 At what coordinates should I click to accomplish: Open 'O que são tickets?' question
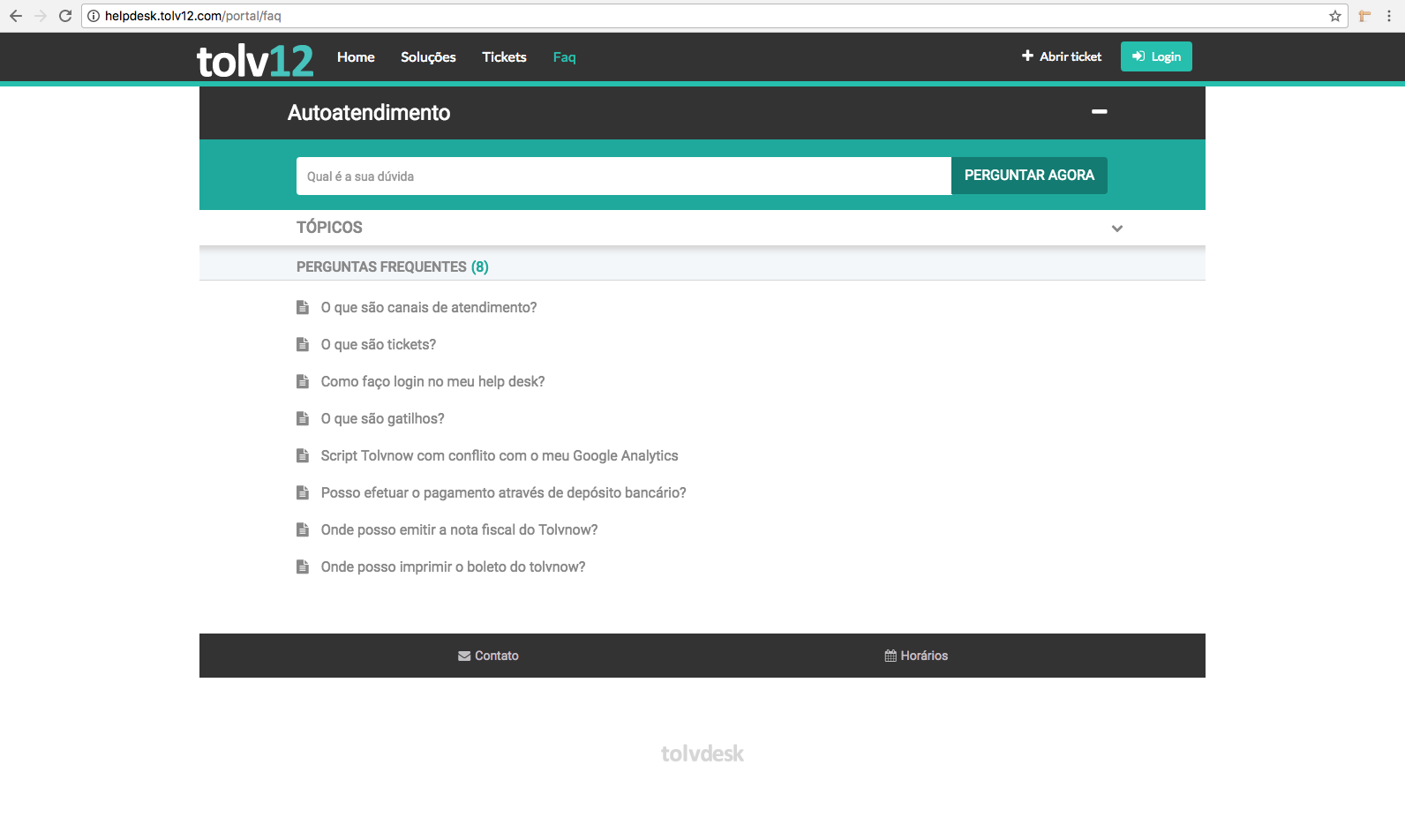[379, 344]
